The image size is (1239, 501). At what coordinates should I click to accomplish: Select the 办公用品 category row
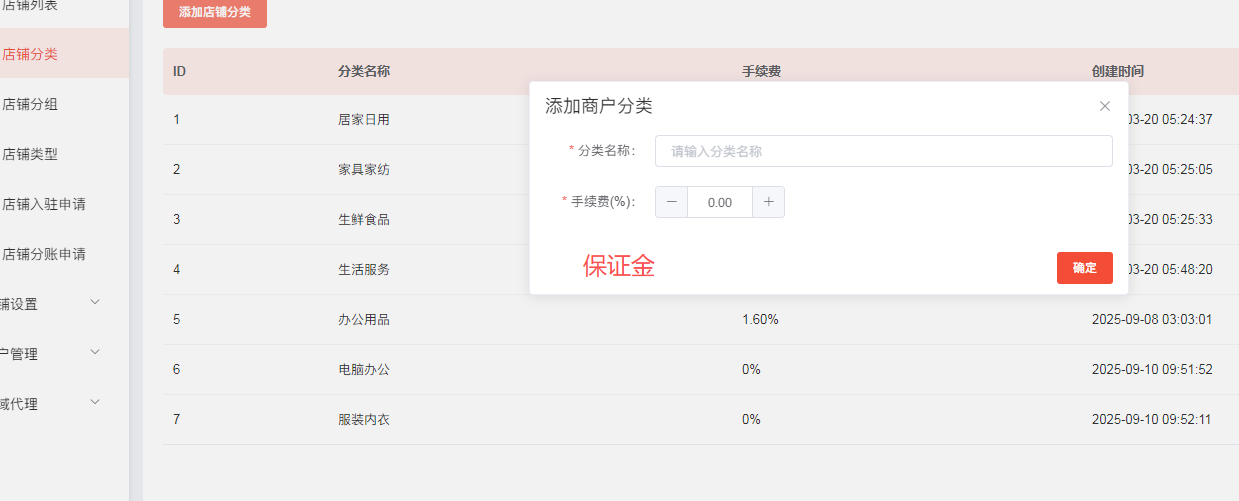[364, 320]
